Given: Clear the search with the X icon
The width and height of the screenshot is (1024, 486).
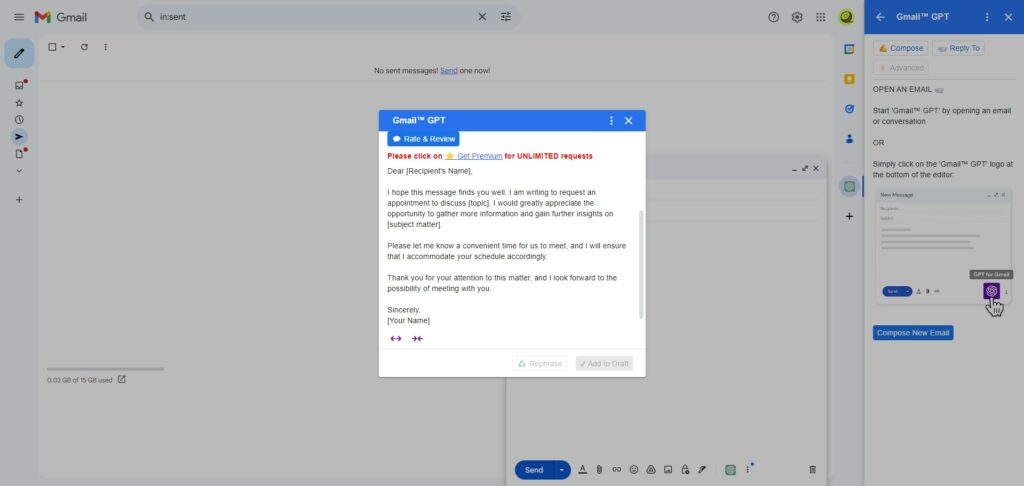Looking at the screenshot, I should [482, 17].
